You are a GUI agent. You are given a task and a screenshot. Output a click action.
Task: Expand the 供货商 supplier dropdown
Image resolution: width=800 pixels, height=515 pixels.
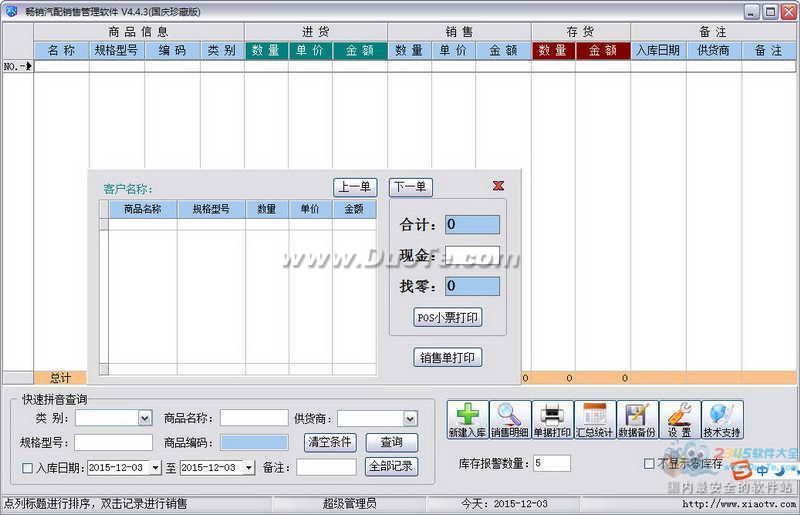pos(410,419)
